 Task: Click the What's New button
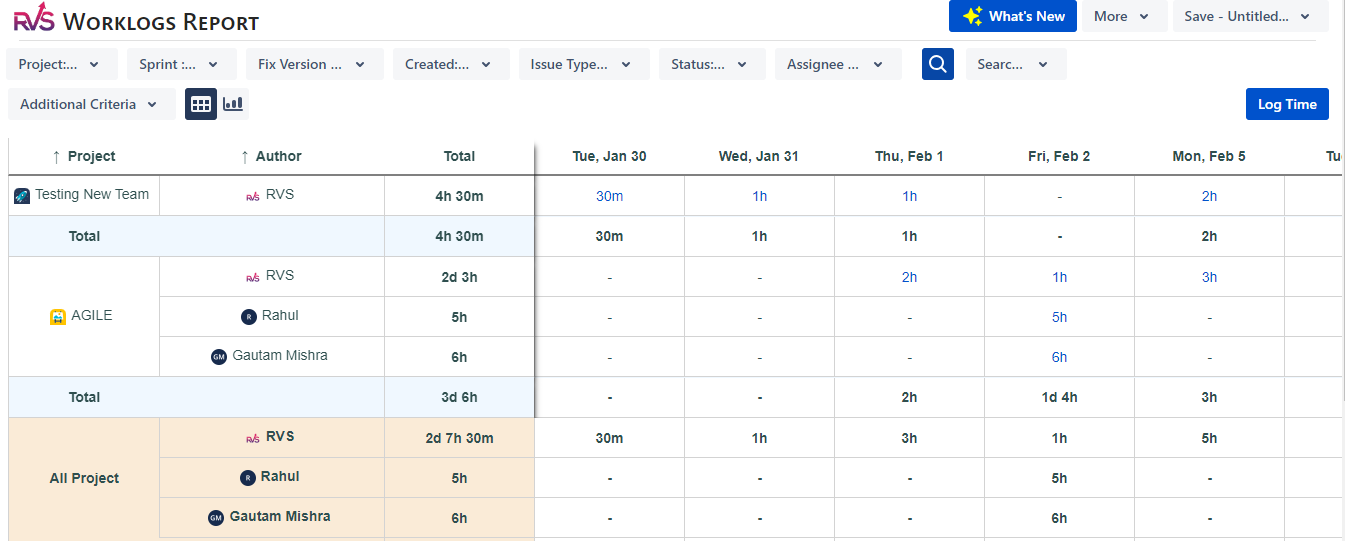pos(1013,16)
